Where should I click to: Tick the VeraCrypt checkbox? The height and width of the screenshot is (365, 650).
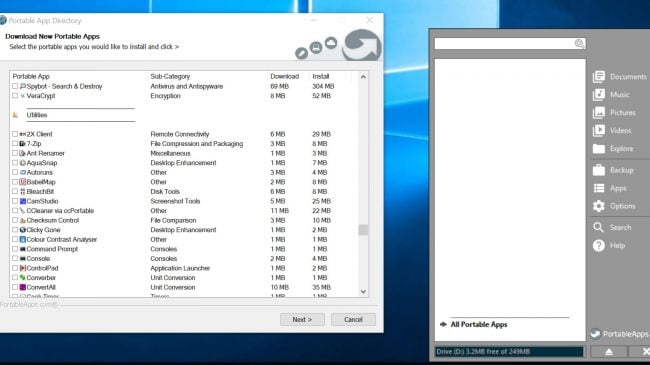pos(15,96)
